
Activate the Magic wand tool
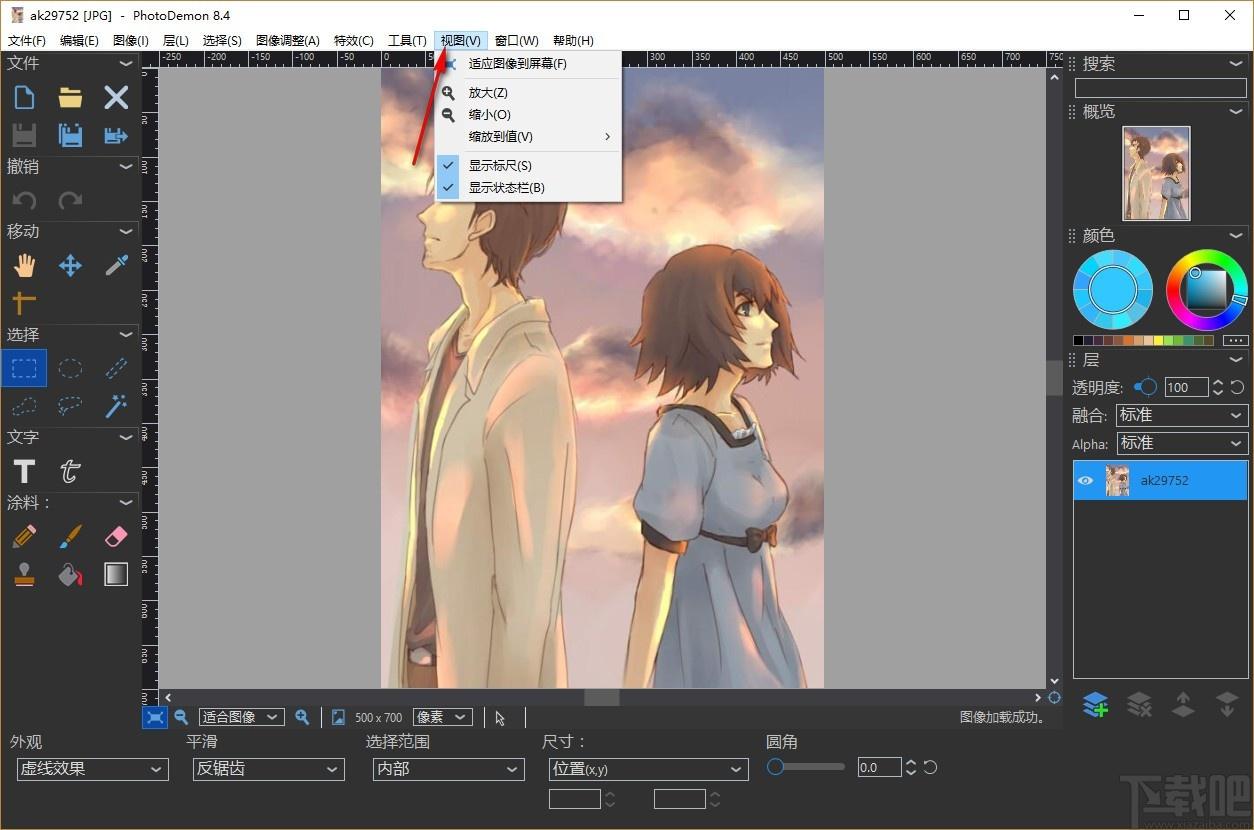[116, 406]
